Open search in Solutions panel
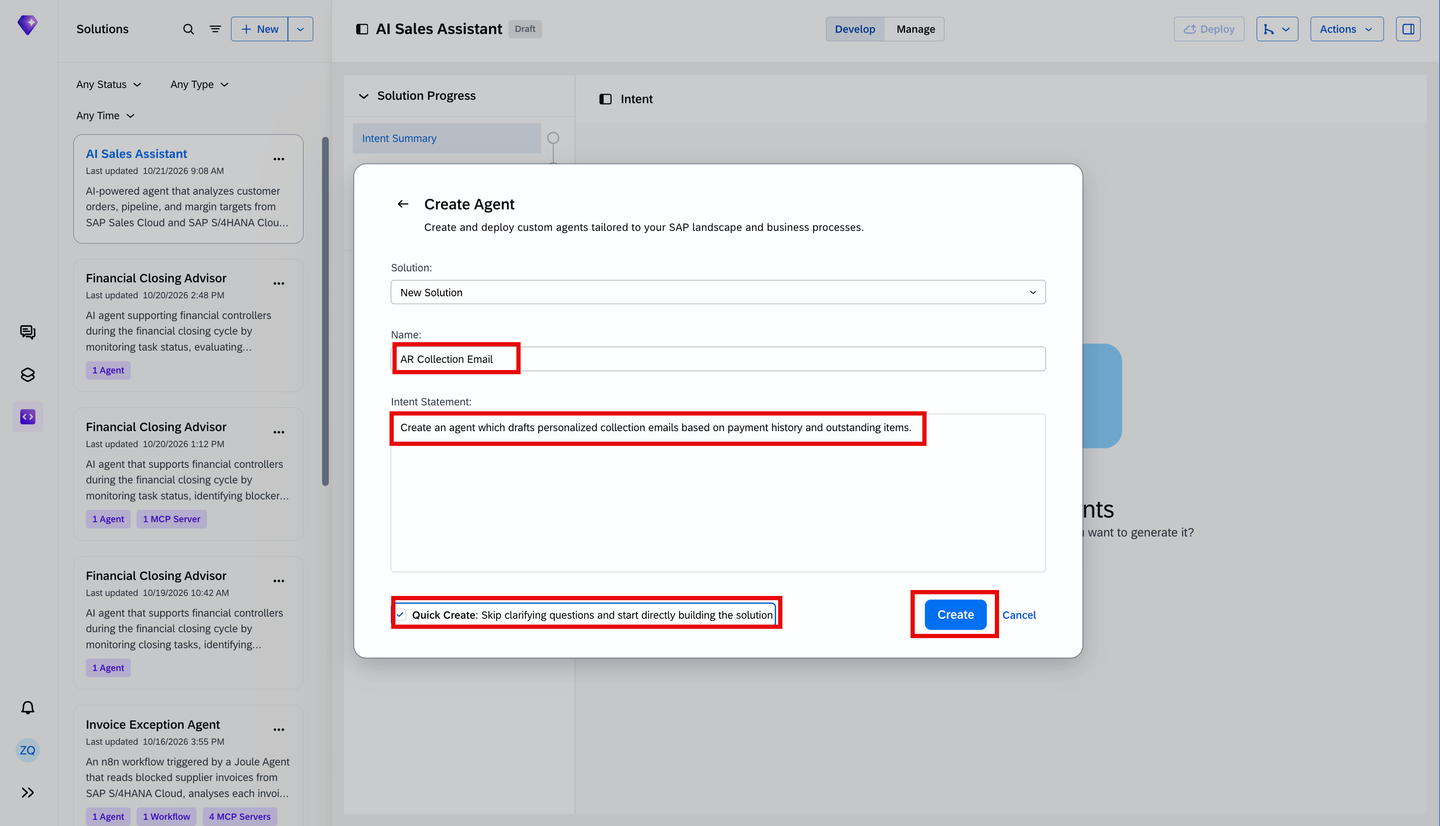The image size is (1440, 826). click(188, 29)
